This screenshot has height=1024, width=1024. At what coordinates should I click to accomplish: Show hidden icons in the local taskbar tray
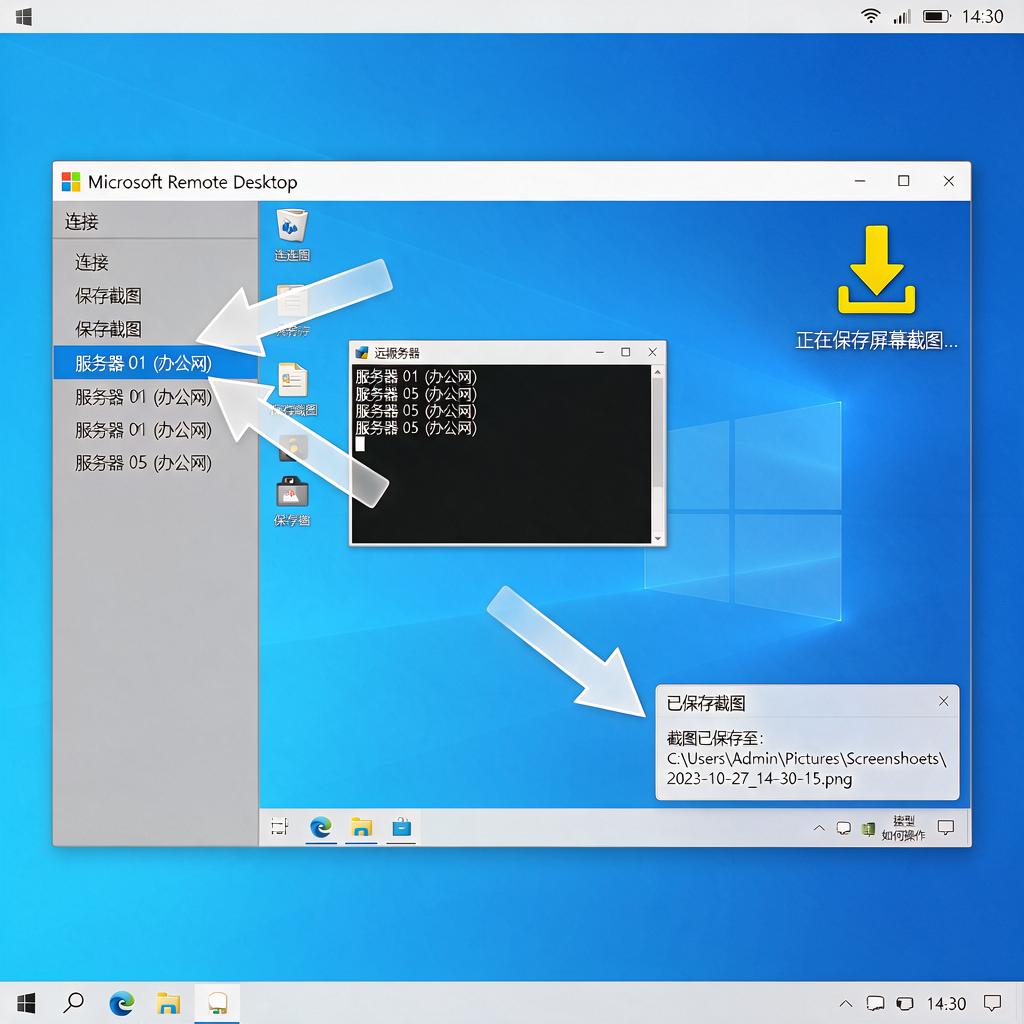(846, 1003)
